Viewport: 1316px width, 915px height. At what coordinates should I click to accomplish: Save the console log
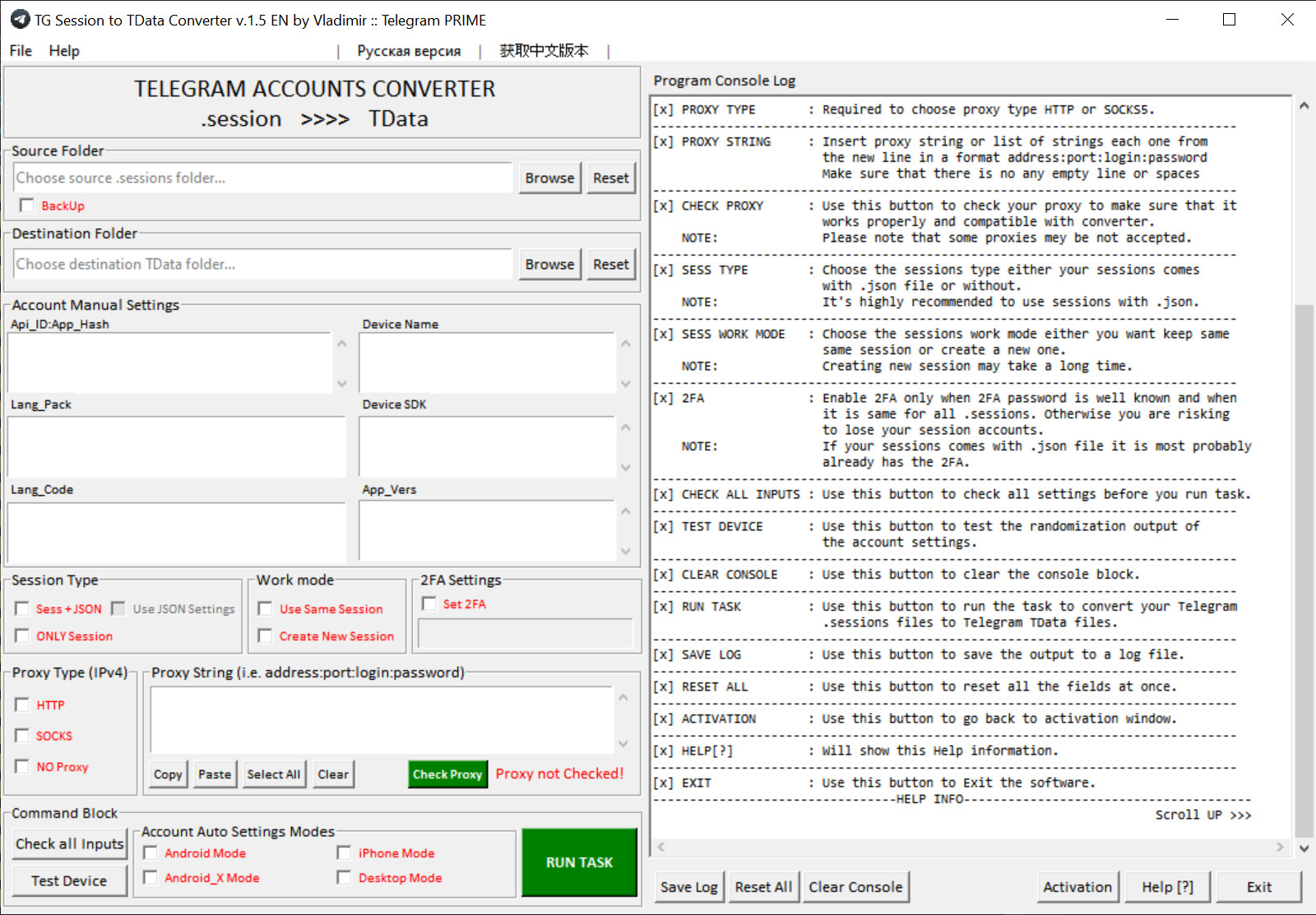[x=689, y=887]
